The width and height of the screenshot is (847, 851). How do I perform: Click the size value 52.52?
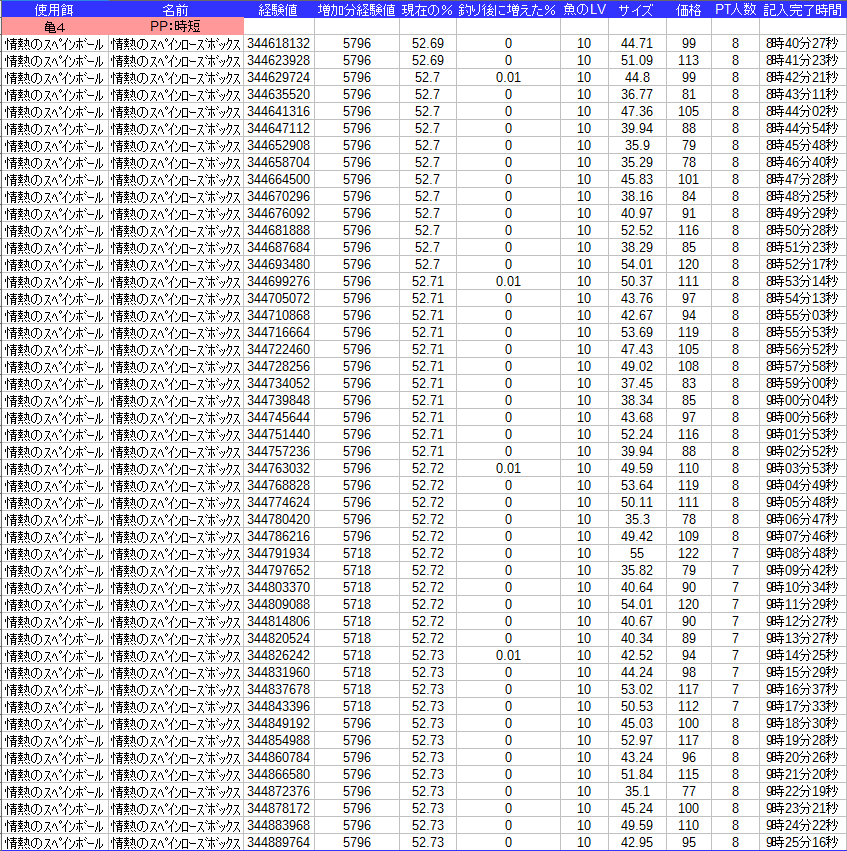(x=636, y=230)
